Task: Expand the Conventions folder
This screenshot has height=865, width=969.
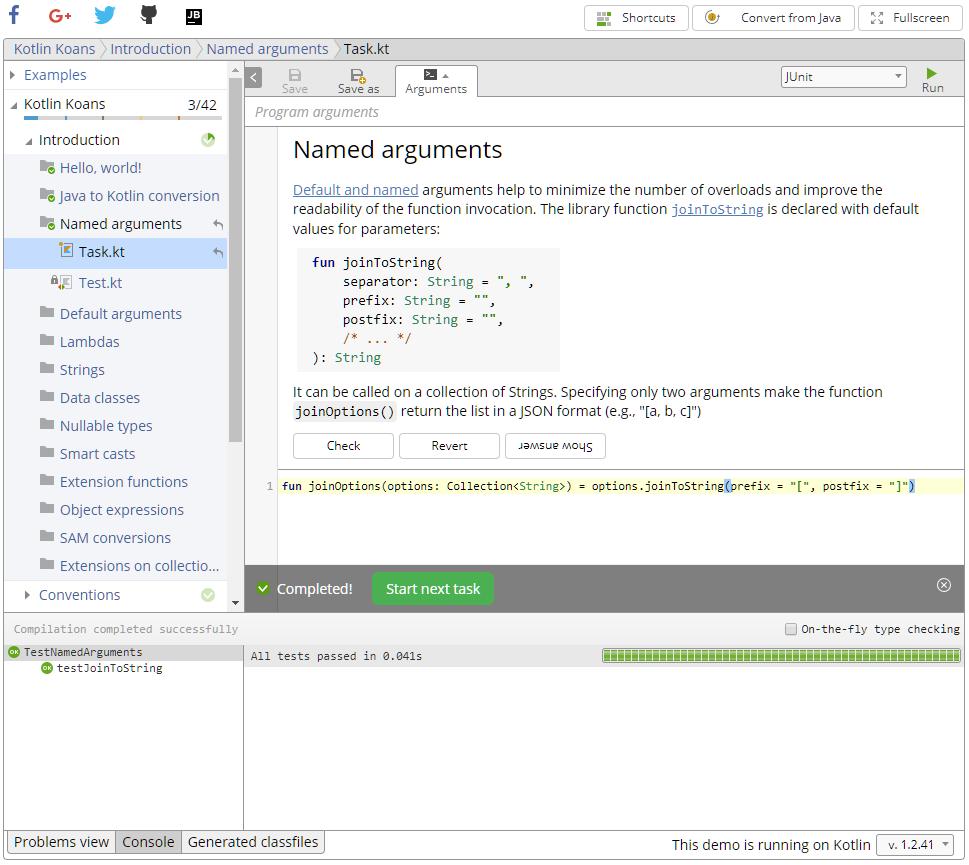Action: [27, 595]
